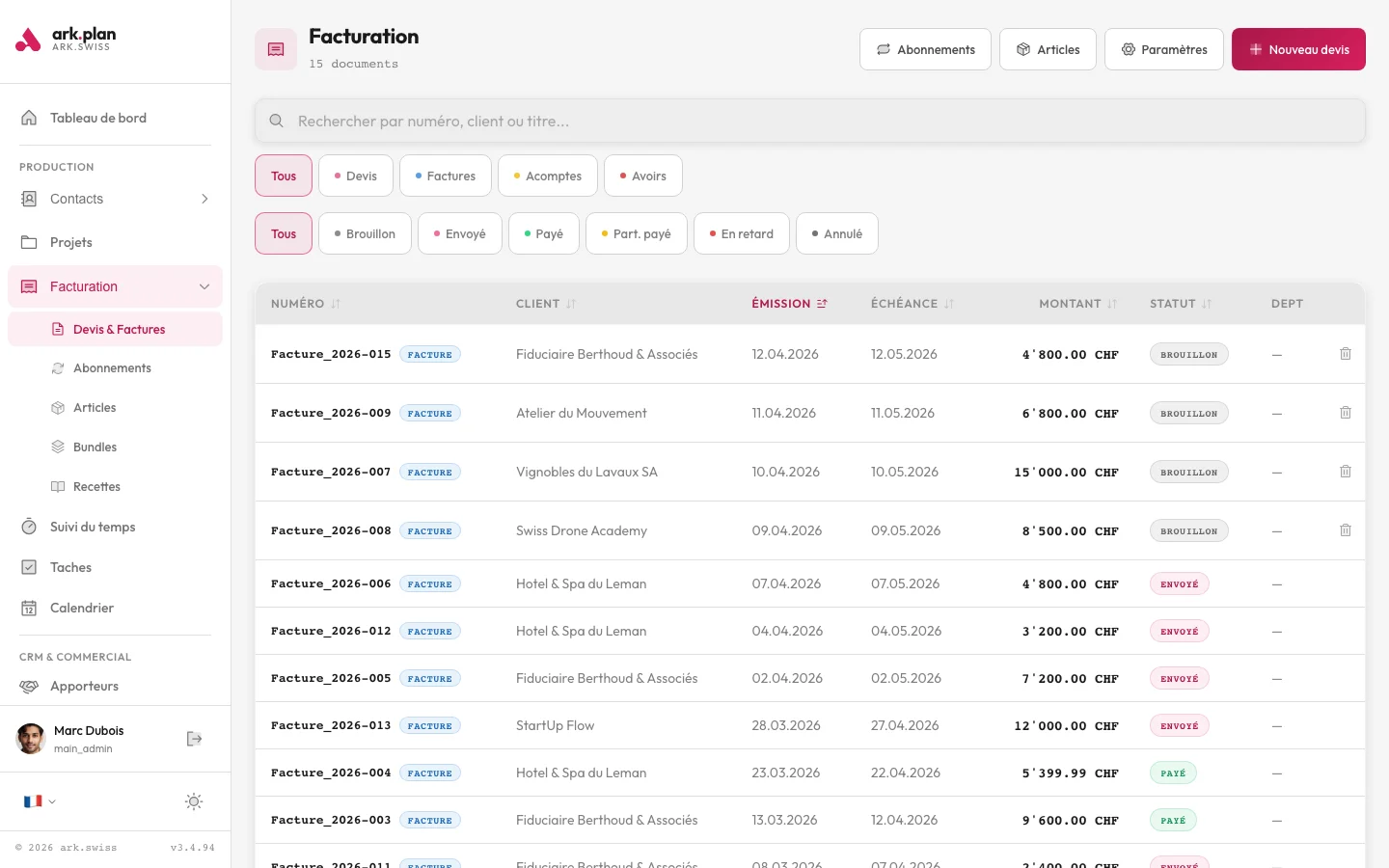Collapse the Facturation sidebar section
Image resolution: width=1389 pixels, height=868 pixels.
pyautogui.click(x=204, y=286)
